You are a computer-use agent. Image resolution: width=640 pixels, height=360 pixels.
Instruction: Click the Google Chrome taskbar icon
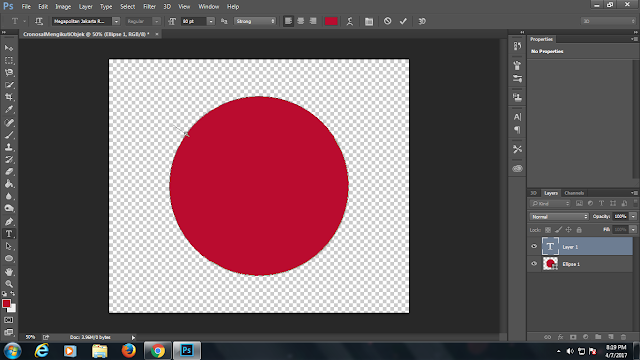(158, 351)
